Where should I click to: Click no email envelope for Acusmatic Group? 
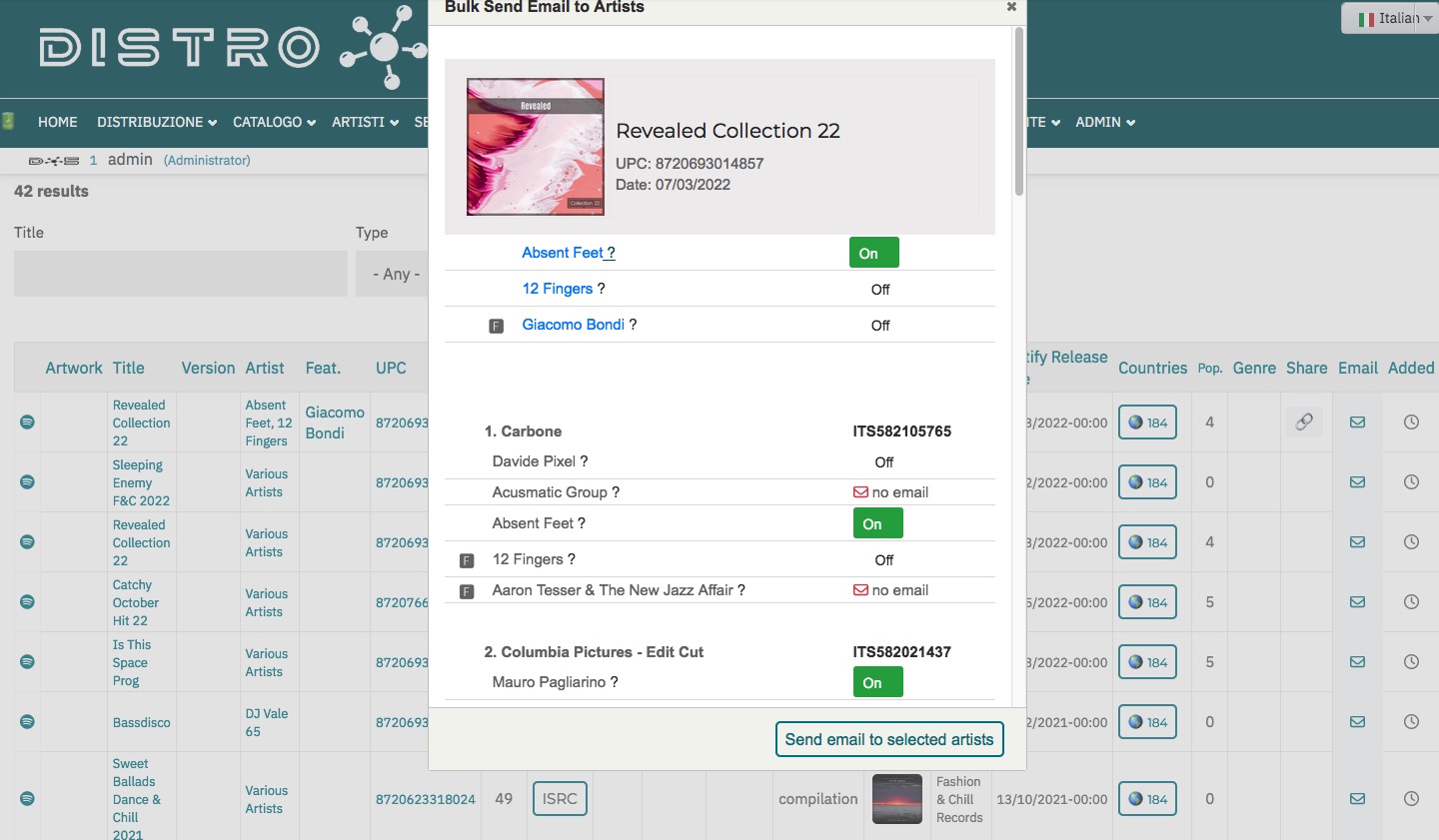(860, 492)
